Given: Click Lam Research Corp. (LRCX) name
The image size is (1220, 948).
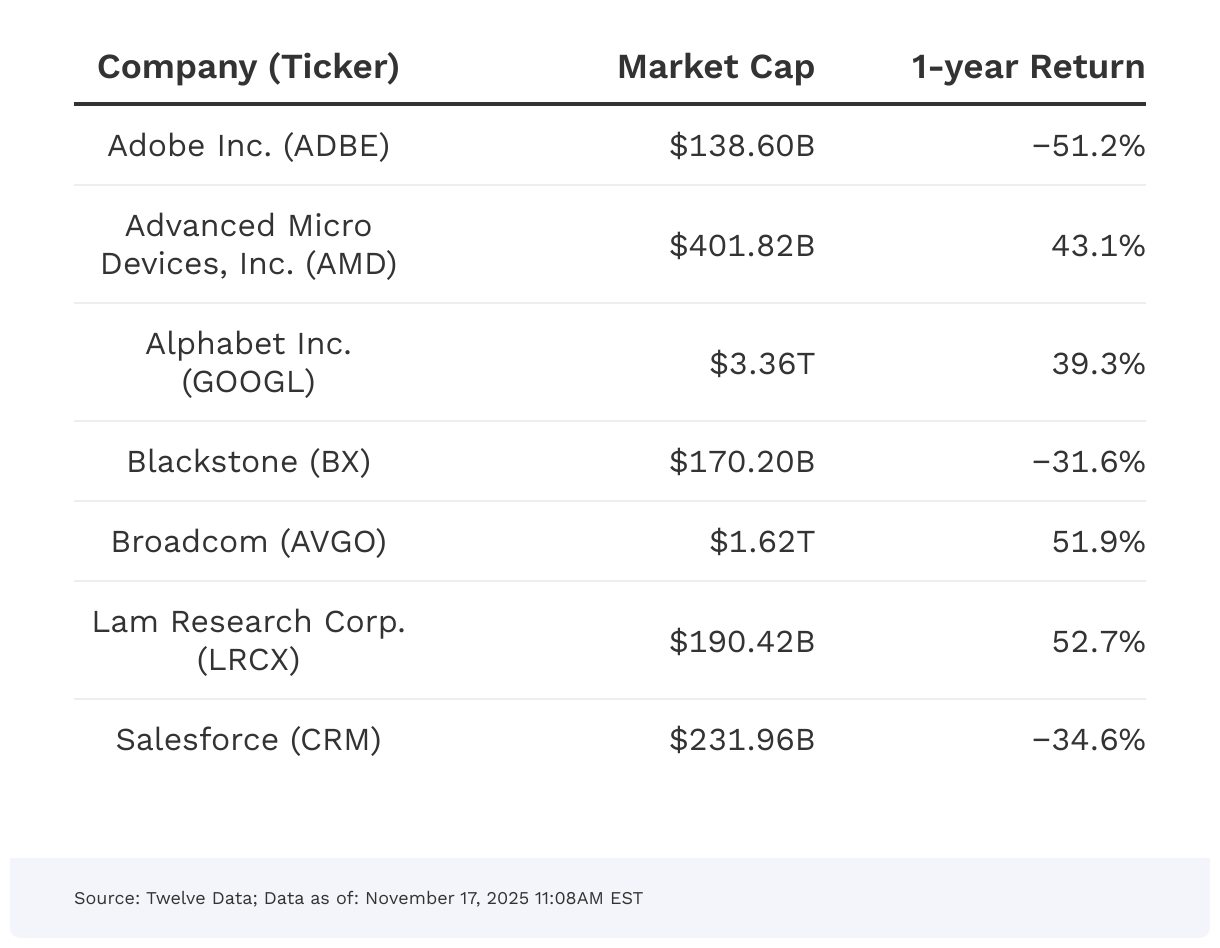Looking at the screenshot, I should point(248,641).
